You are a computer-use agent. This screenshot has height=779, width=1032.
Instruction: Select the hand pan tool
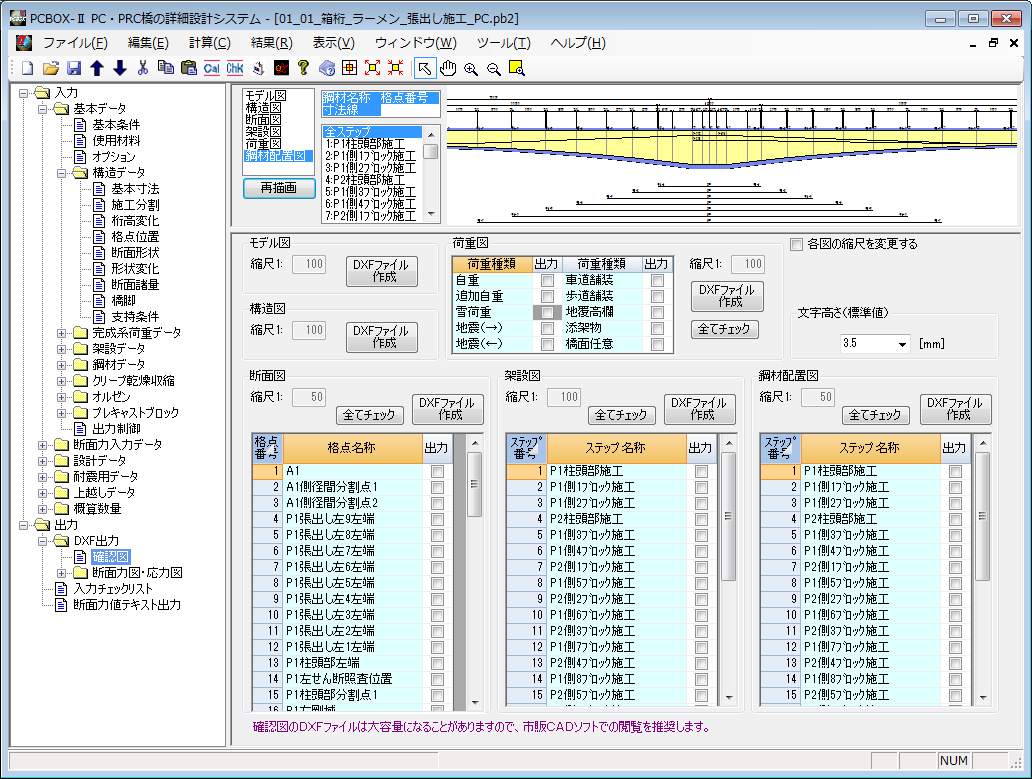click(x=448, y=68)
